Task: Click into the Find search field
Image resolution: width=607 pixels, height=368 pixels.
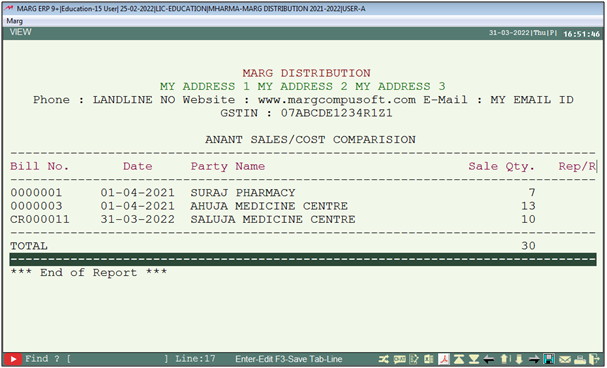Action: (117, 359)
